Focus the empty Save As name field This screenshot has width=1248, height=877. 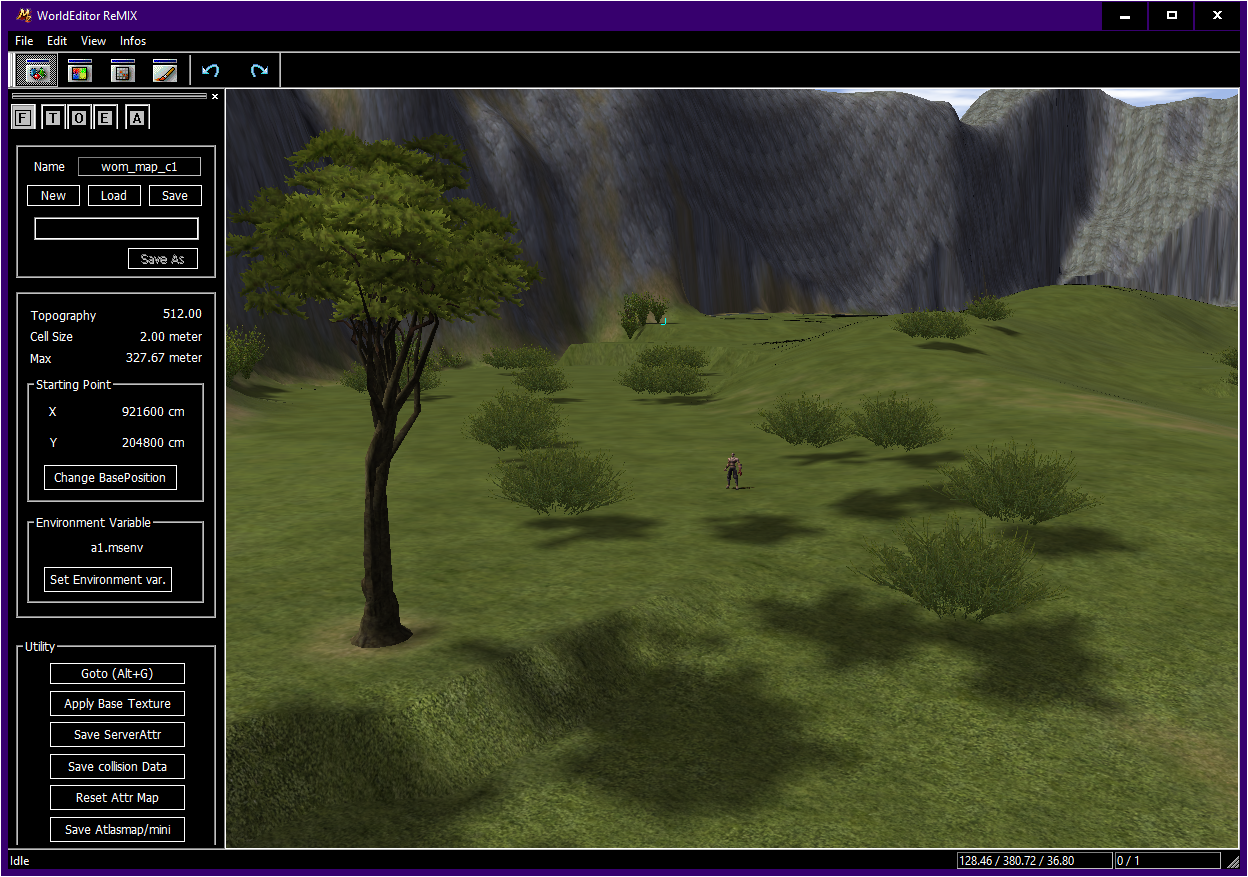tap(116, 229)
